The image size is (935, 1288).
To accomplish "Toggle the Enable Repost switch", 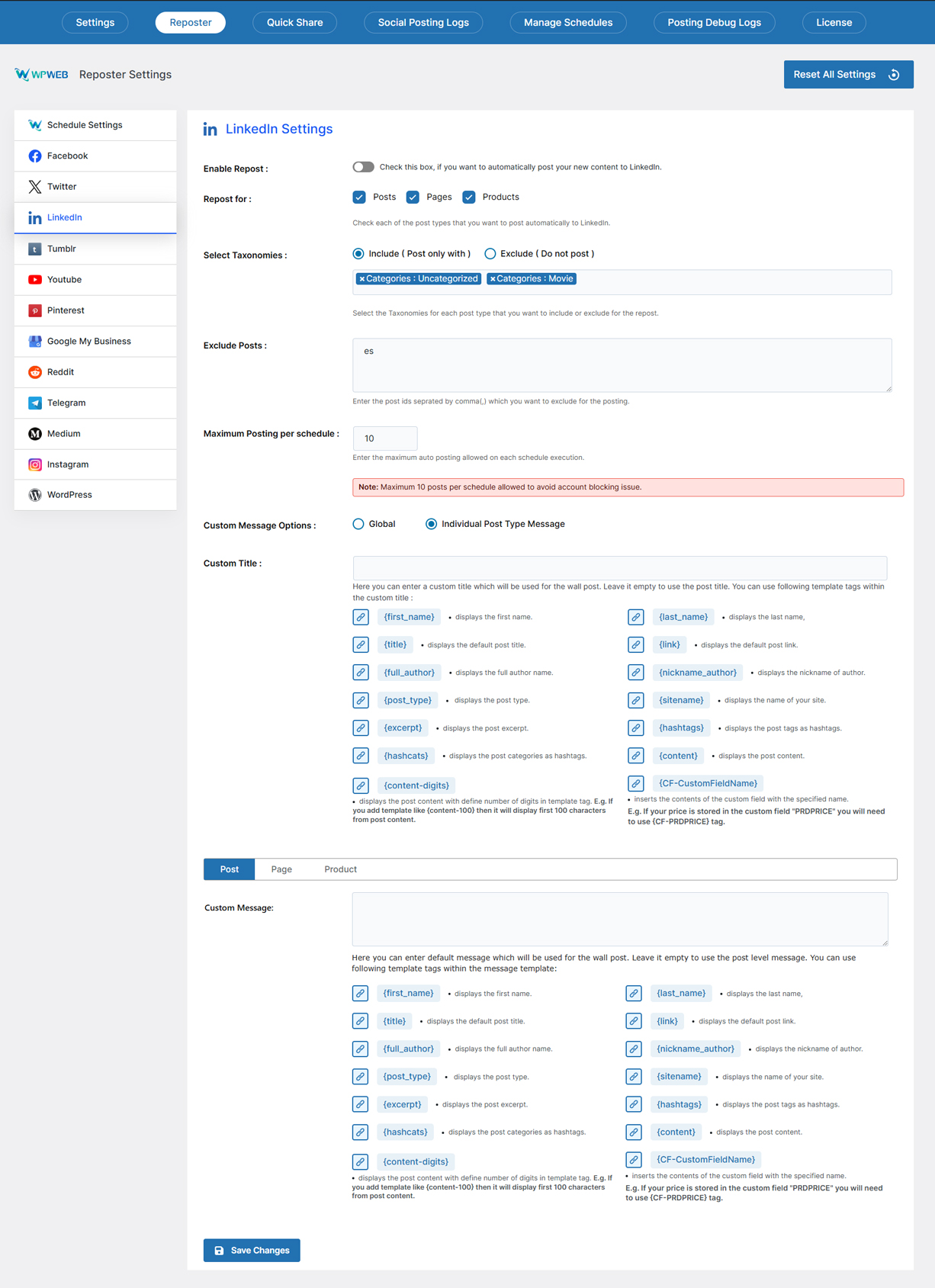I will (x=363, y=167).
